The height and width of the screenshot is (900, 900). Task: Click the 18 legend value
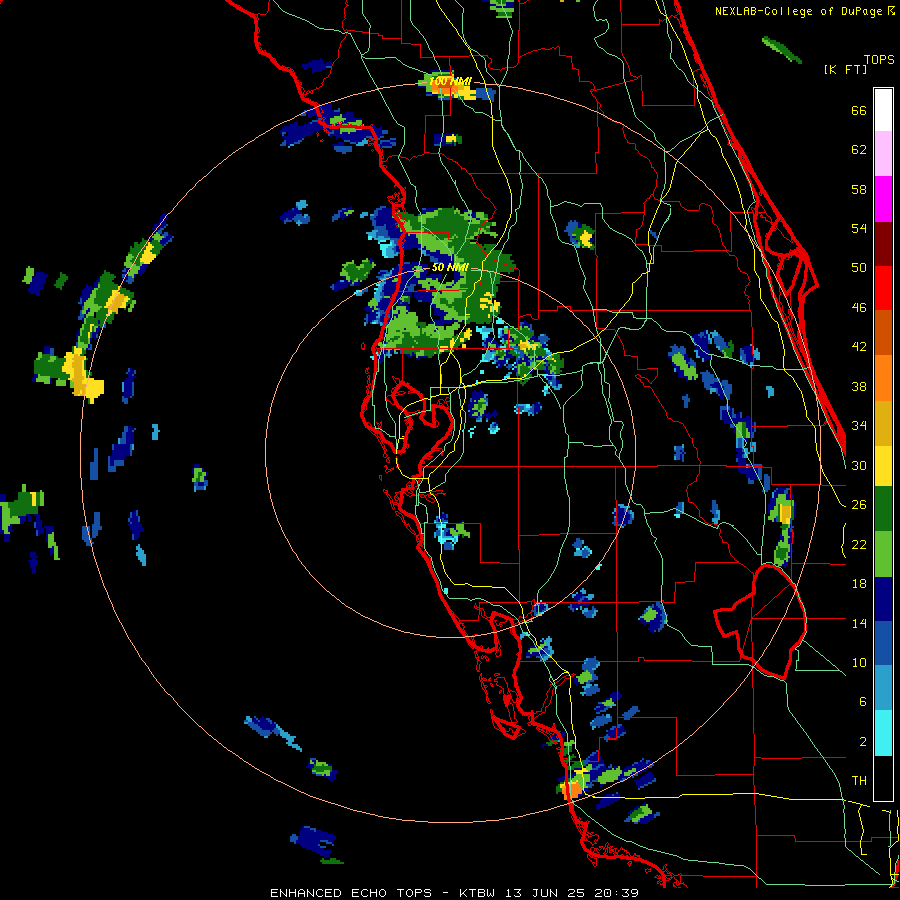coord(859,584)
